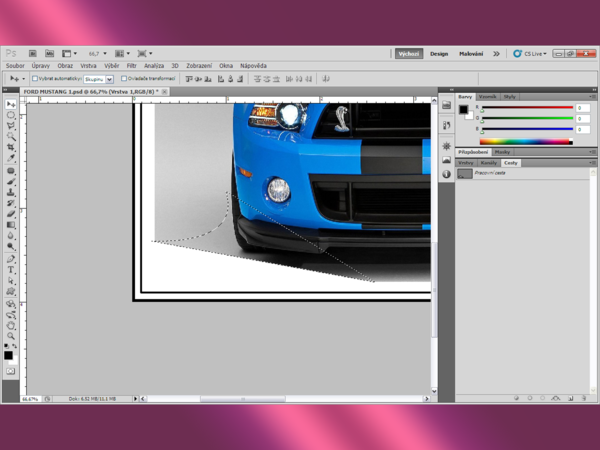Select the Zoom tool in toolbox
Screen dimensions: 600x450
[11, 336]
